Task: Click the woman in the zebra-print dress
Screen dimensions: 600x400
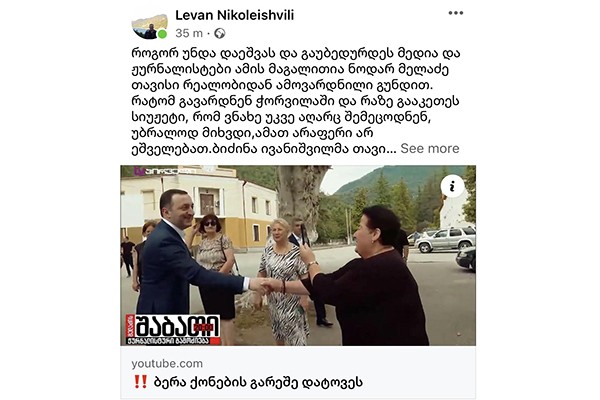Action: 284,281
